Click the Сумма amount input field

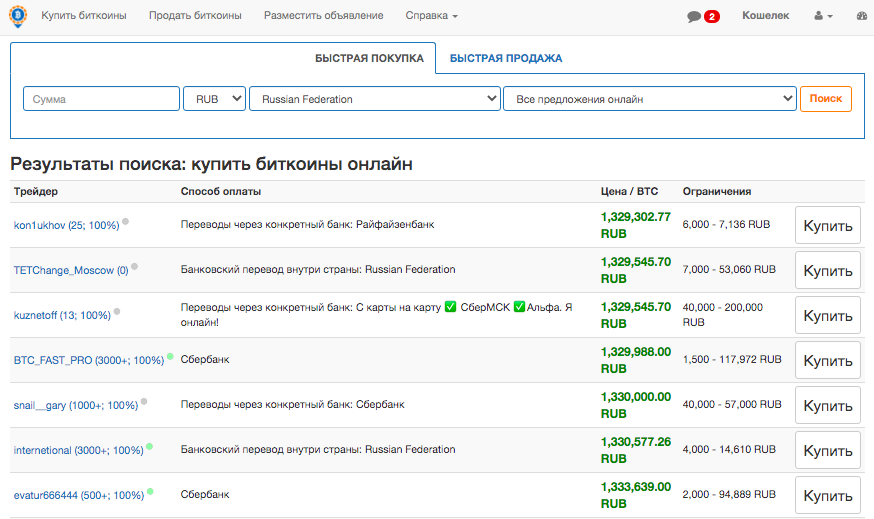coord(101,99)
